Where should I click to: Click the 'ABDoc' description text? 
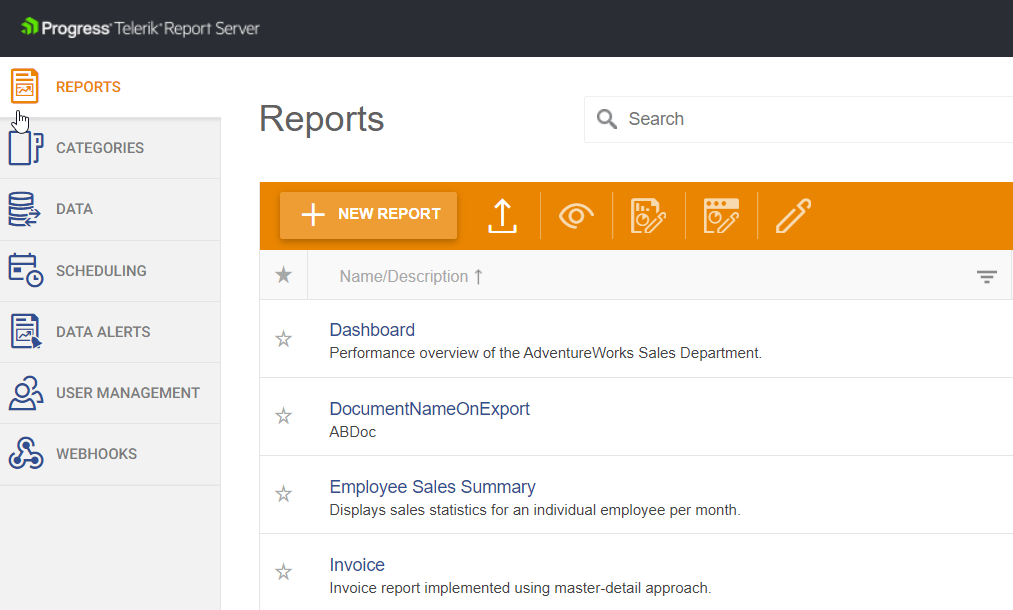[353, 432]
